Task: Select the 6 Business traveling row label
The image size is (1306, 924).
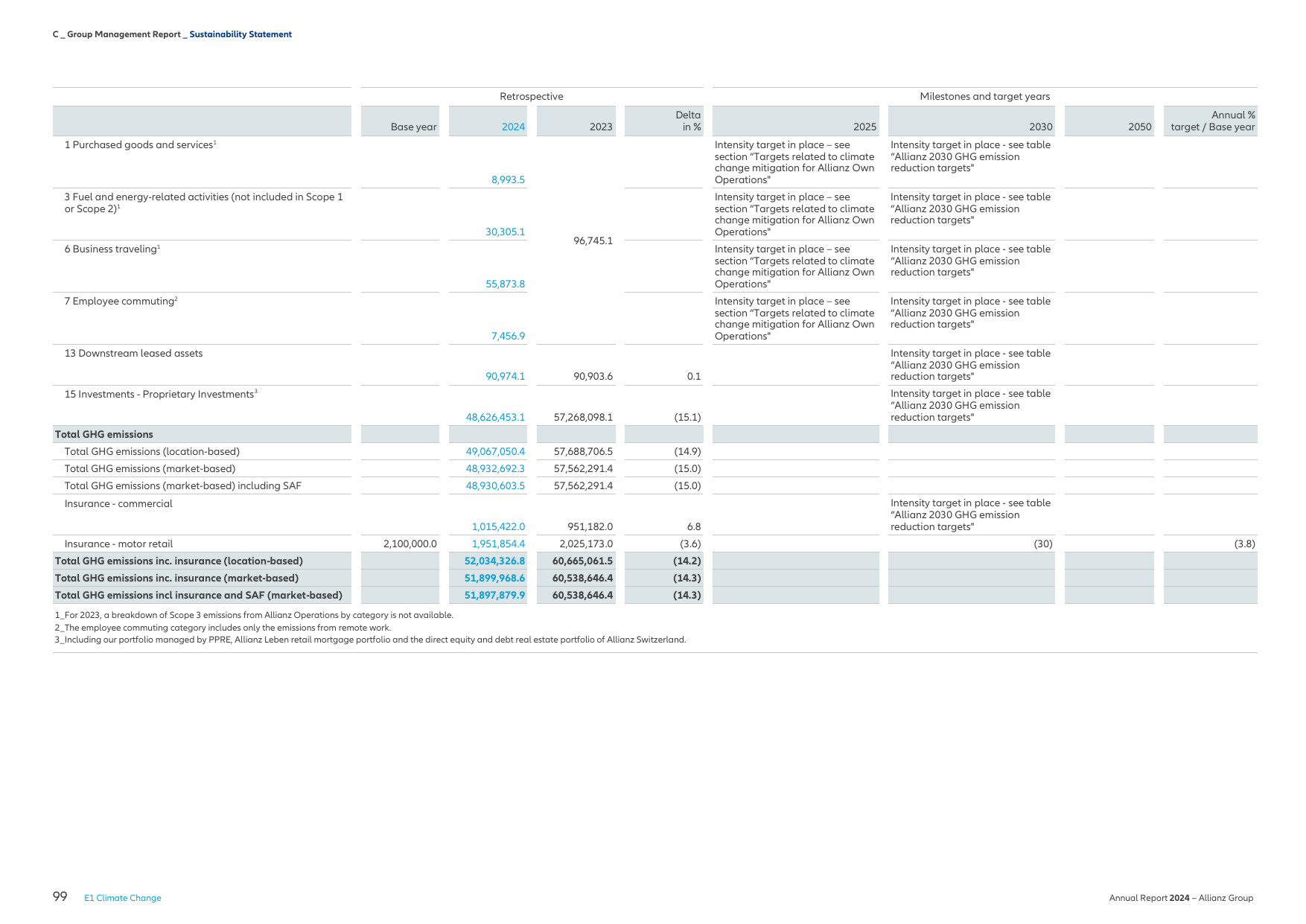Action: 112,249
